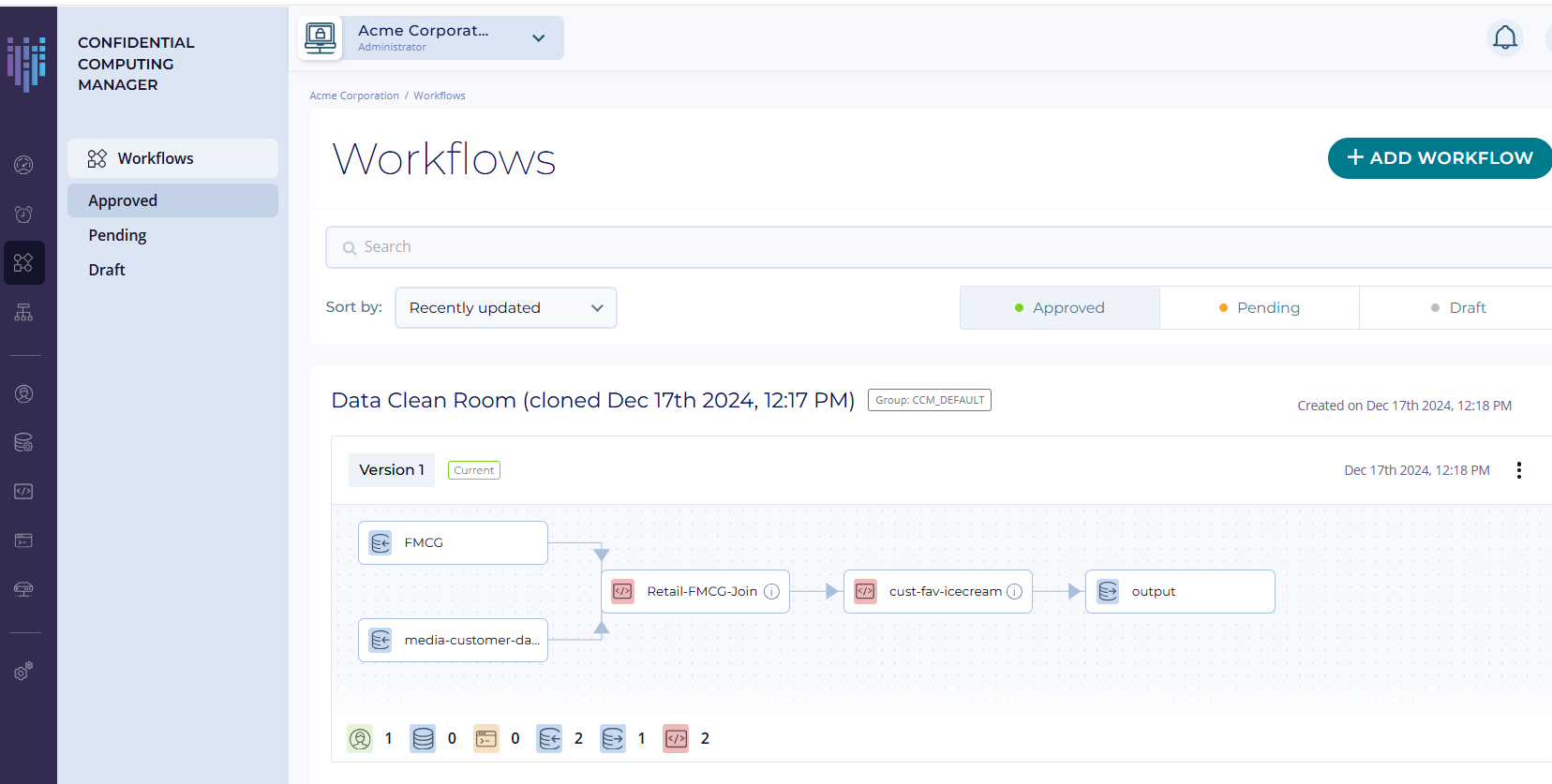This screenshot has width=1552, height=784.
Task: Click the green user count icon
Action: (360, 739)
